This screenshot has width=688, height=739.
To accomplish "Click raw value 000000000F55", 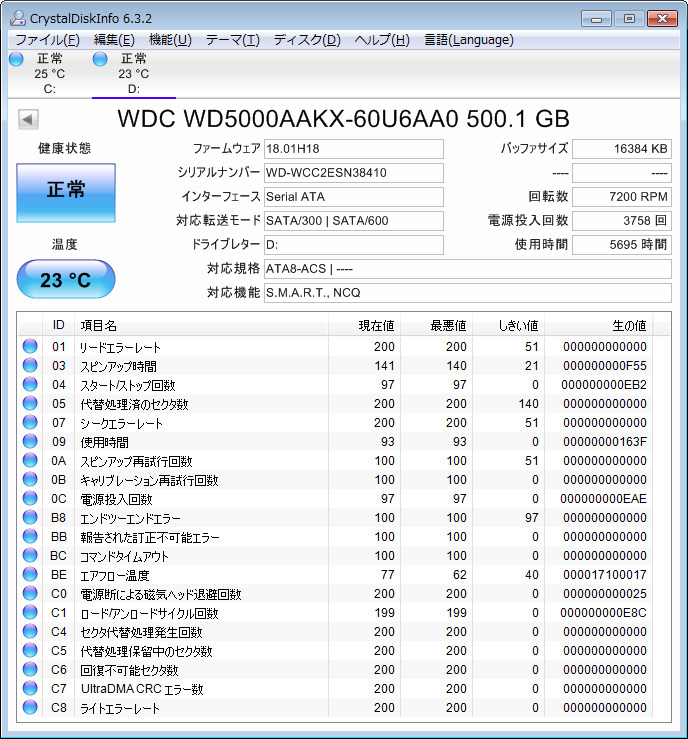I will coord(605,366).
